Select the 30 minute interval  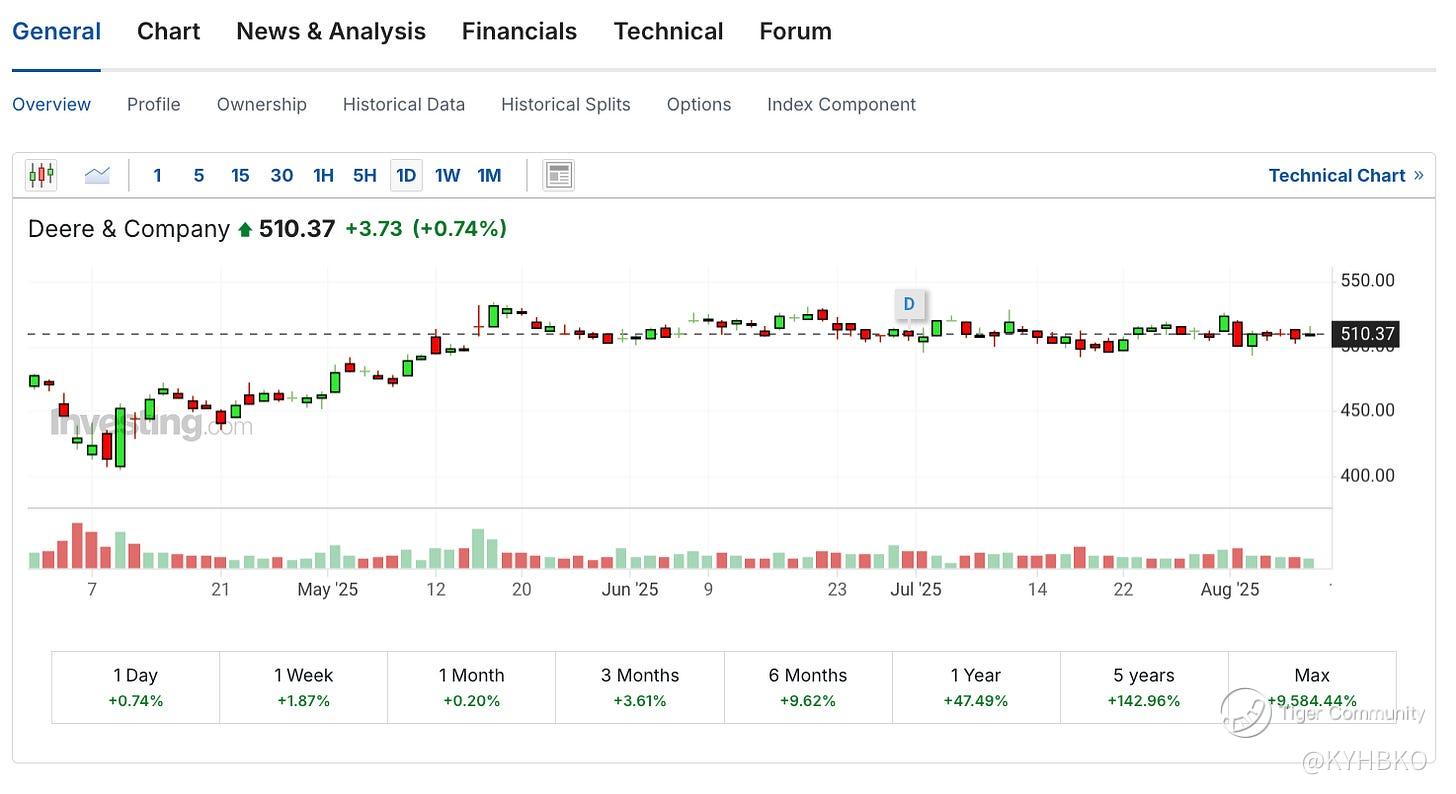[x=282, y=175]
